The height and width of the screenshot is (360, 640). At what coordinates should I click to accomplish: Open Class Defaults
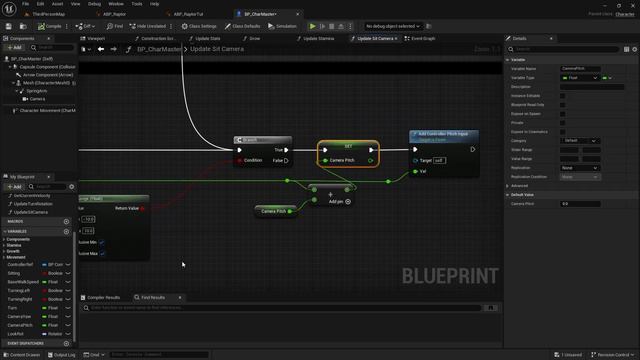[242, 26]
